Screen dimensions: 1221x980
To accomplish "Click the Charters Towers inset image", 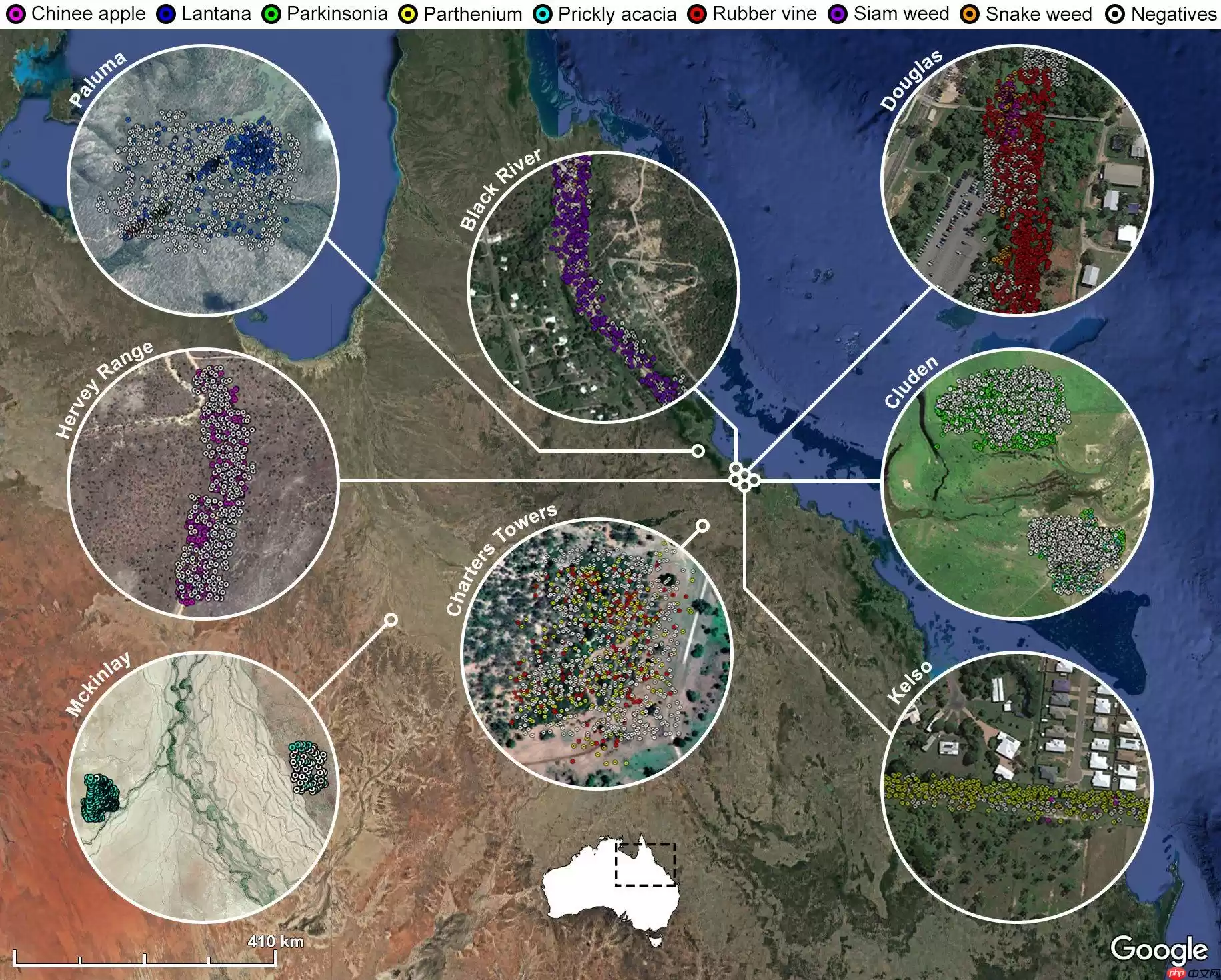I will (x=597, y=653).
